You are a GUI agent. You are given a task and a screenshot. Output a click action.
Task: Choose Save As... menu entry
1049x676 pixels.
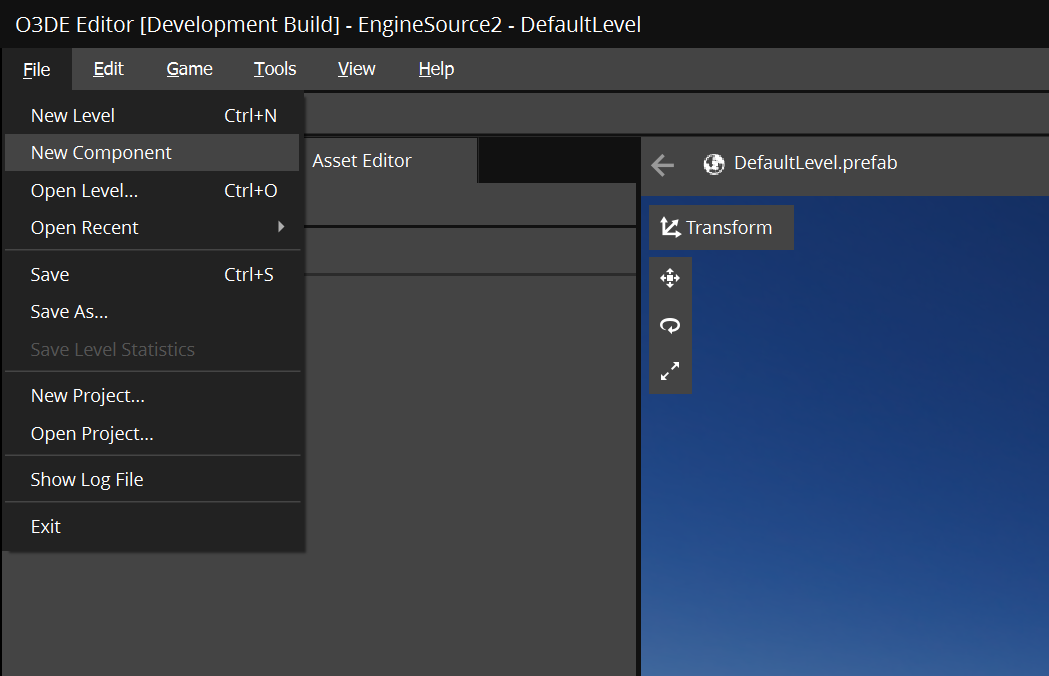[153, 312]
